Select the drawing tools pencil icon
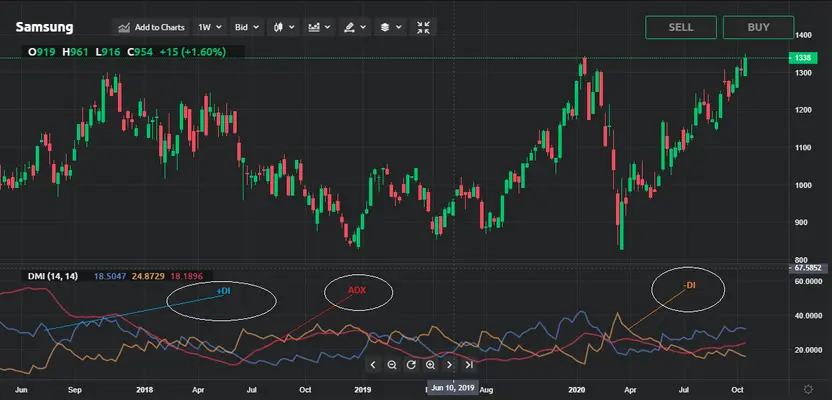 354,27
